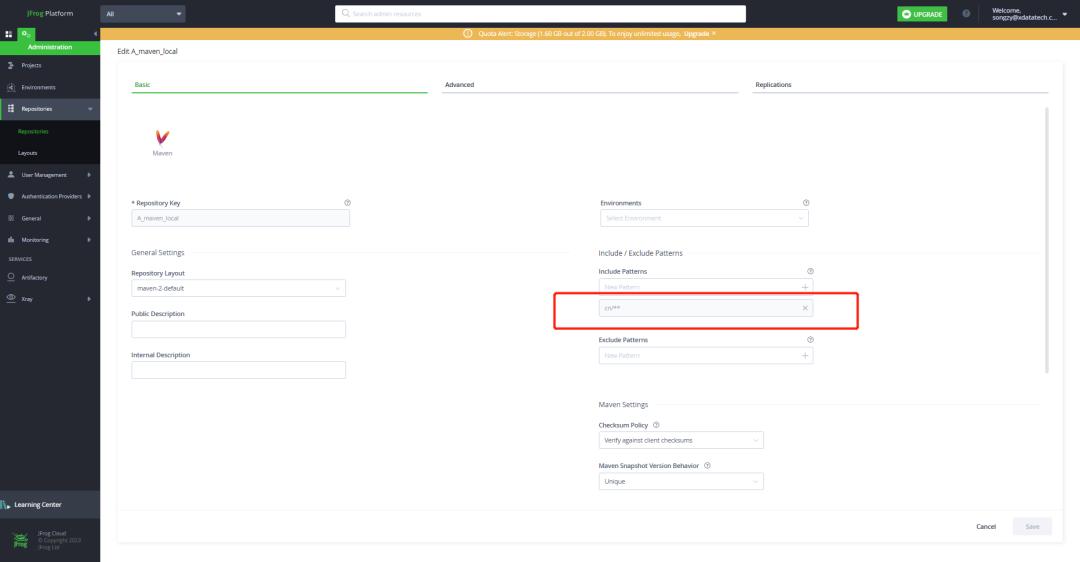Click the green UPGRADE button
Image resolution: width=1080 pixels, height=562 pixels.
point(920,14)
